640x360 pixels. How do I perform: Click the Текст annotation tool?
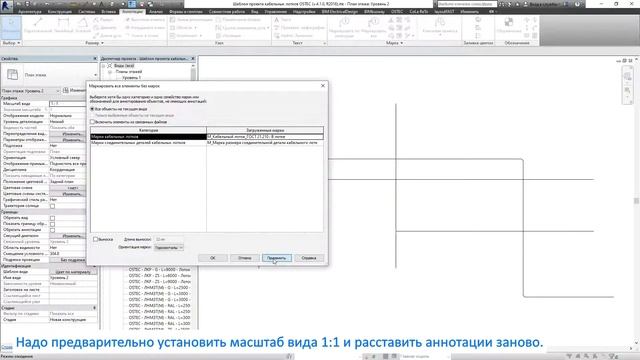[x=283, y=20]
